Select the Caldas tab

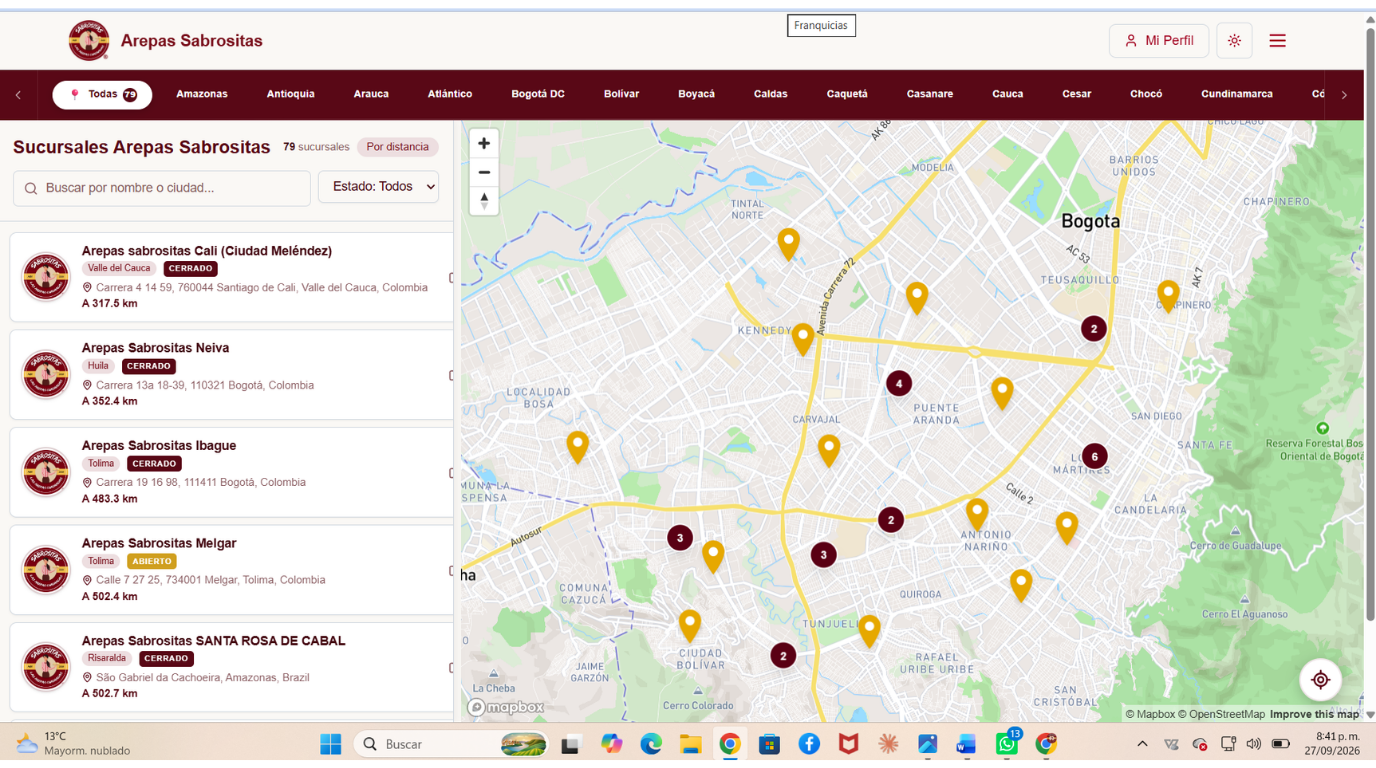[771, 95]
